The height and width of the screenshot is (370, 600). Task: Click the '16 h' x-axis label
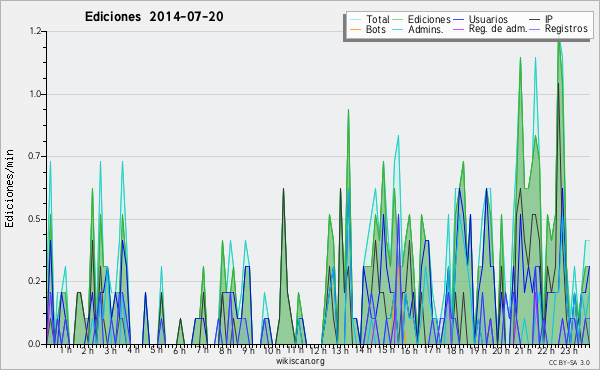(409, 351)
